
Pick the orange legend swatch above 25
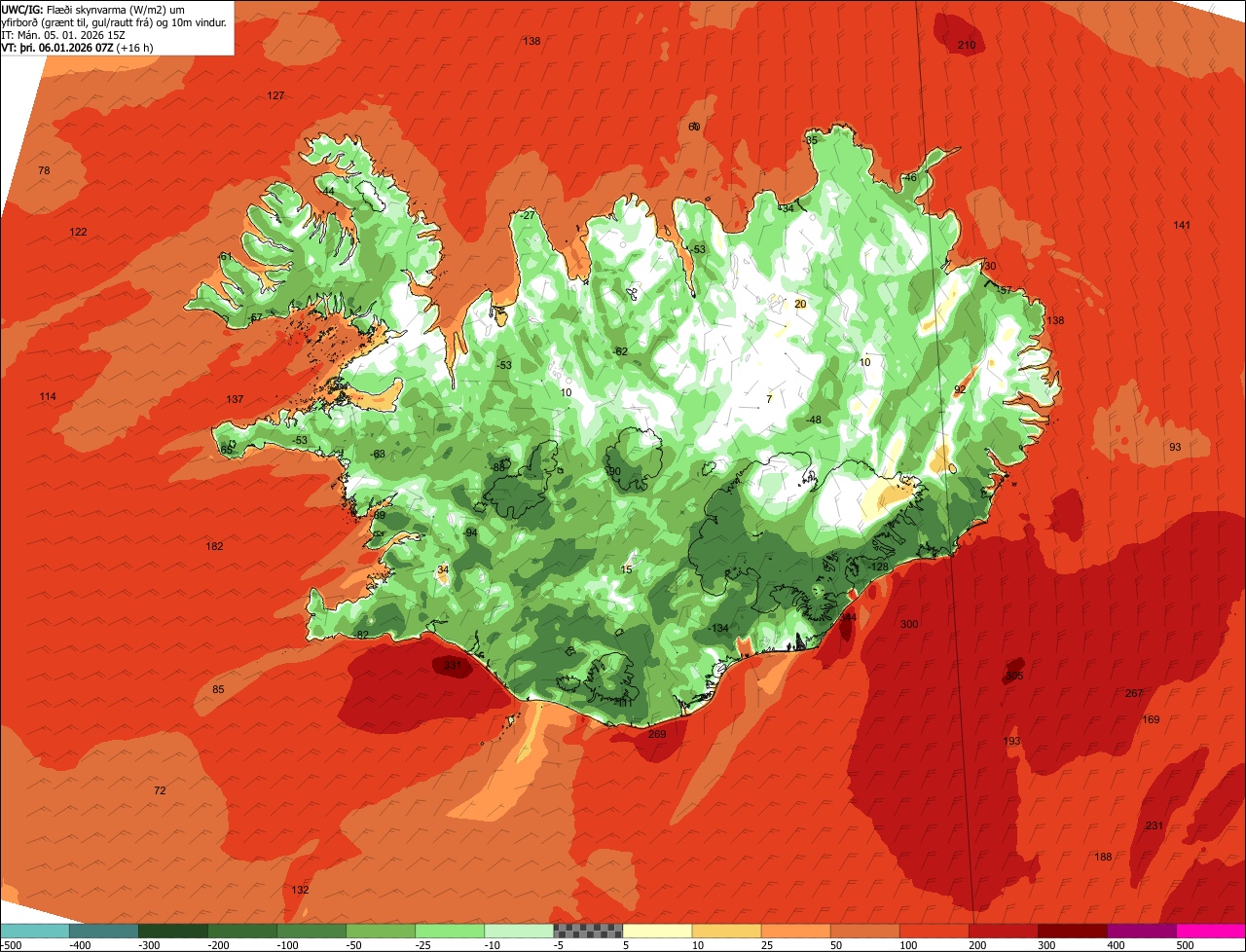pos(795,931)
